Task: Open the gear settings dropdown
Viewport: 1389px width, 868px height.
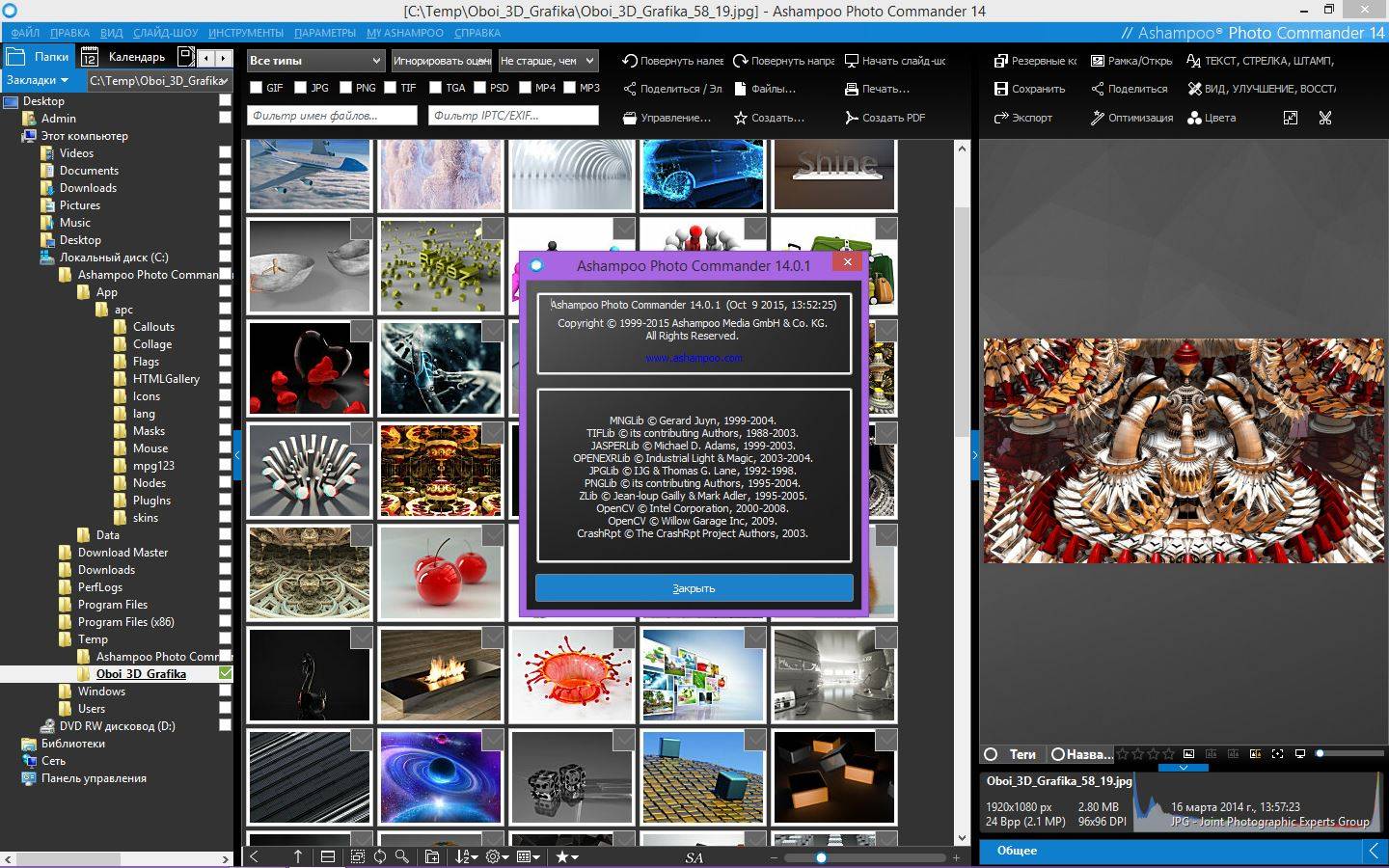Action: click(498, 856)
